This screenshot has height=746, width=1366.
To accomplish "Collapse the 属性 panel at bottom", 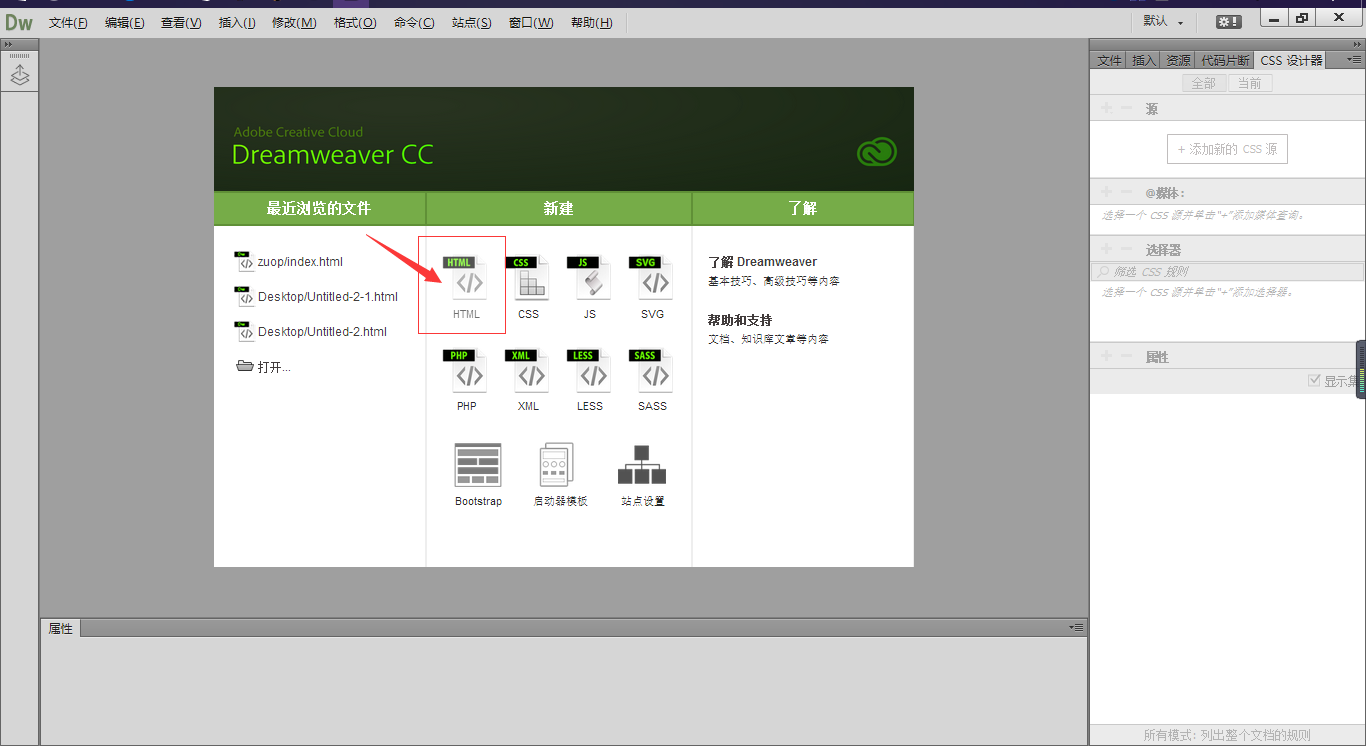I will [1073, 627].
